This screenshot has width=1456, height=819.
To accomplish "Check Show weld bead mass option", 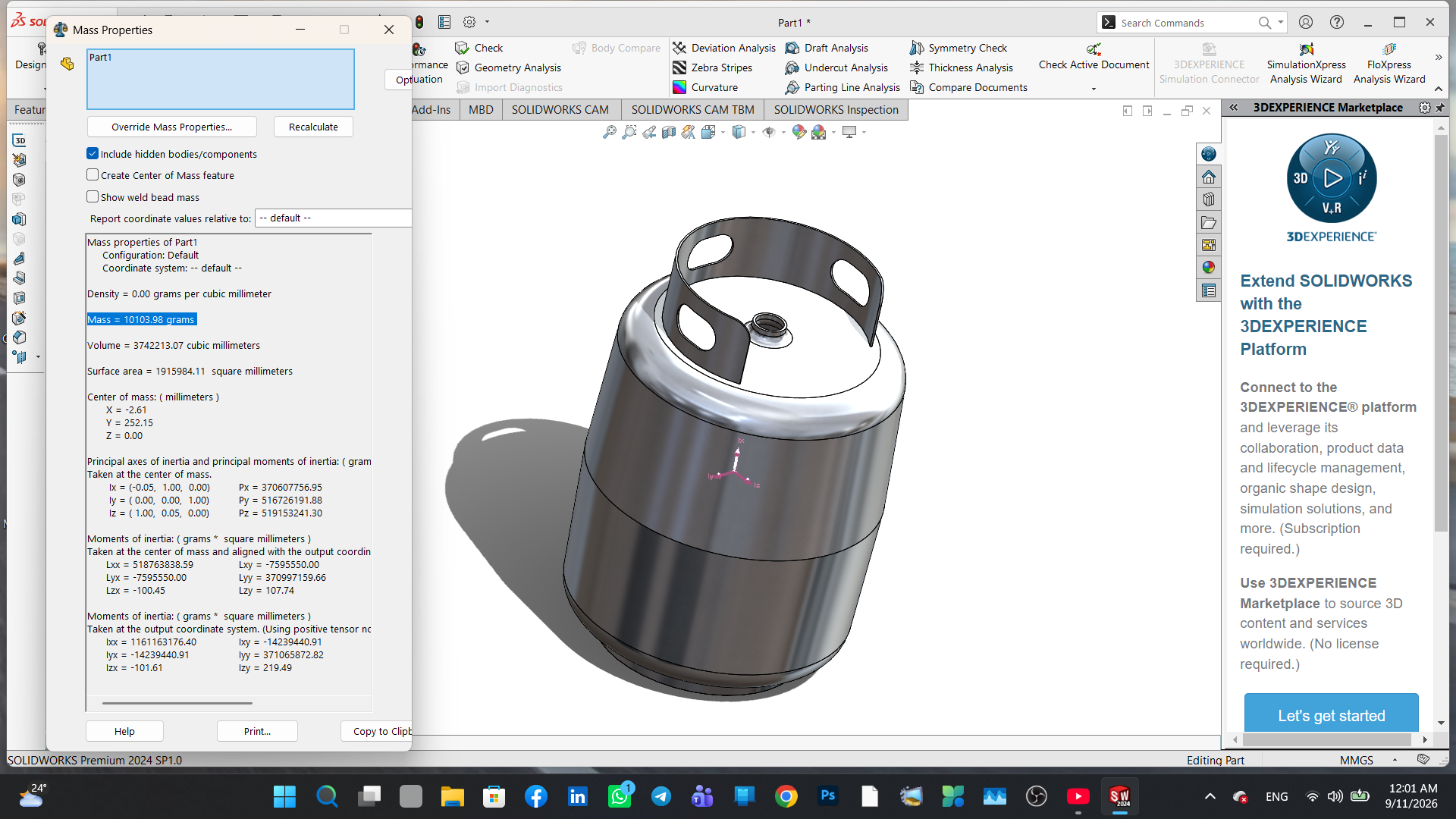I will [x=93, y=197].
